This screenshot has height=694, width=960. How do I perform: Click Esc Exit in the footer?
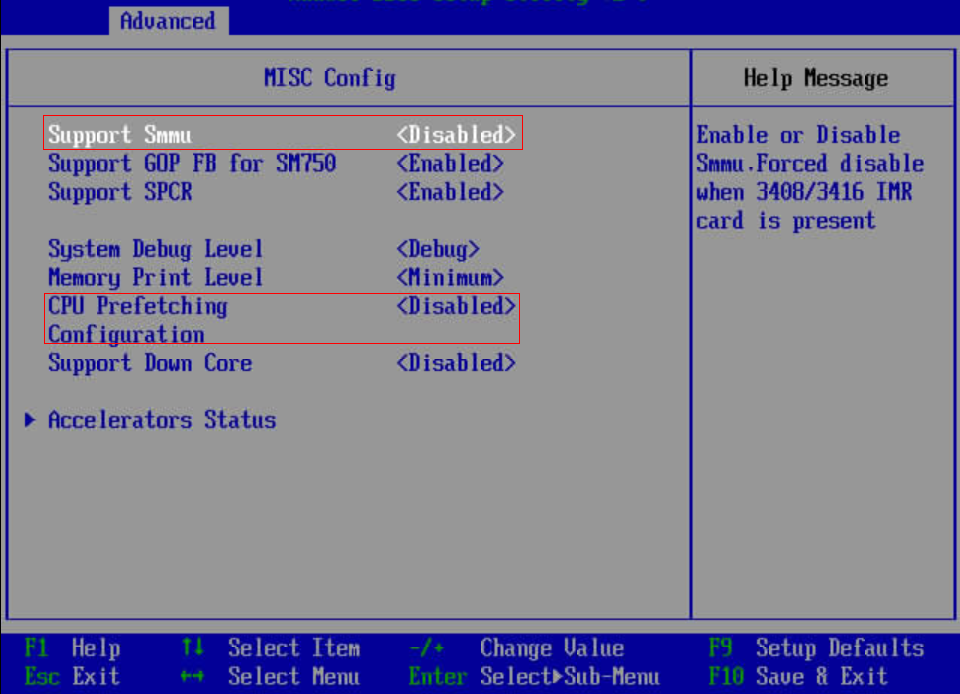(72, 677)
